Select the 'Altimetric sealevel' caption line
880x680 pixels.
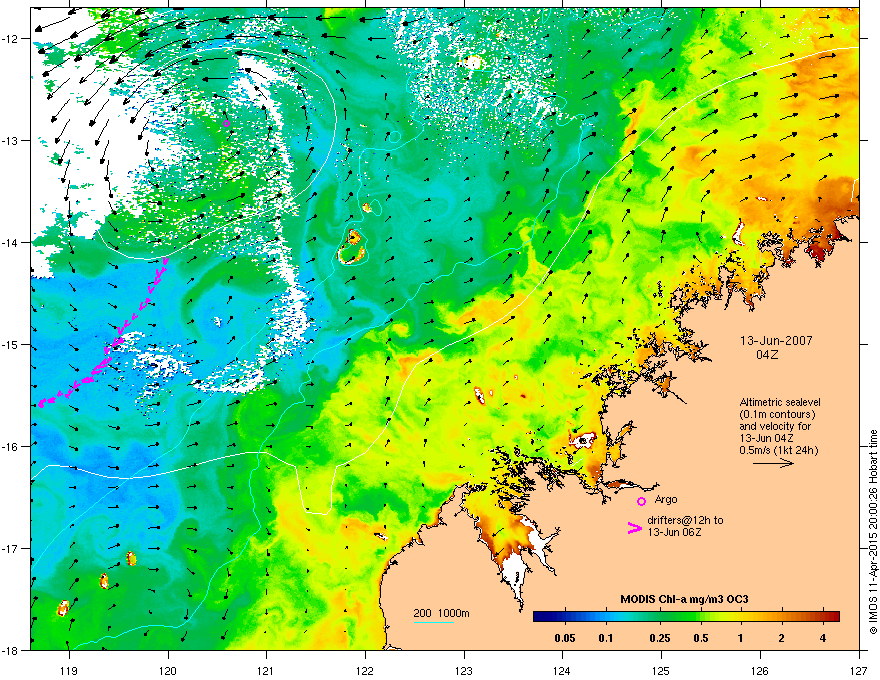780,402
